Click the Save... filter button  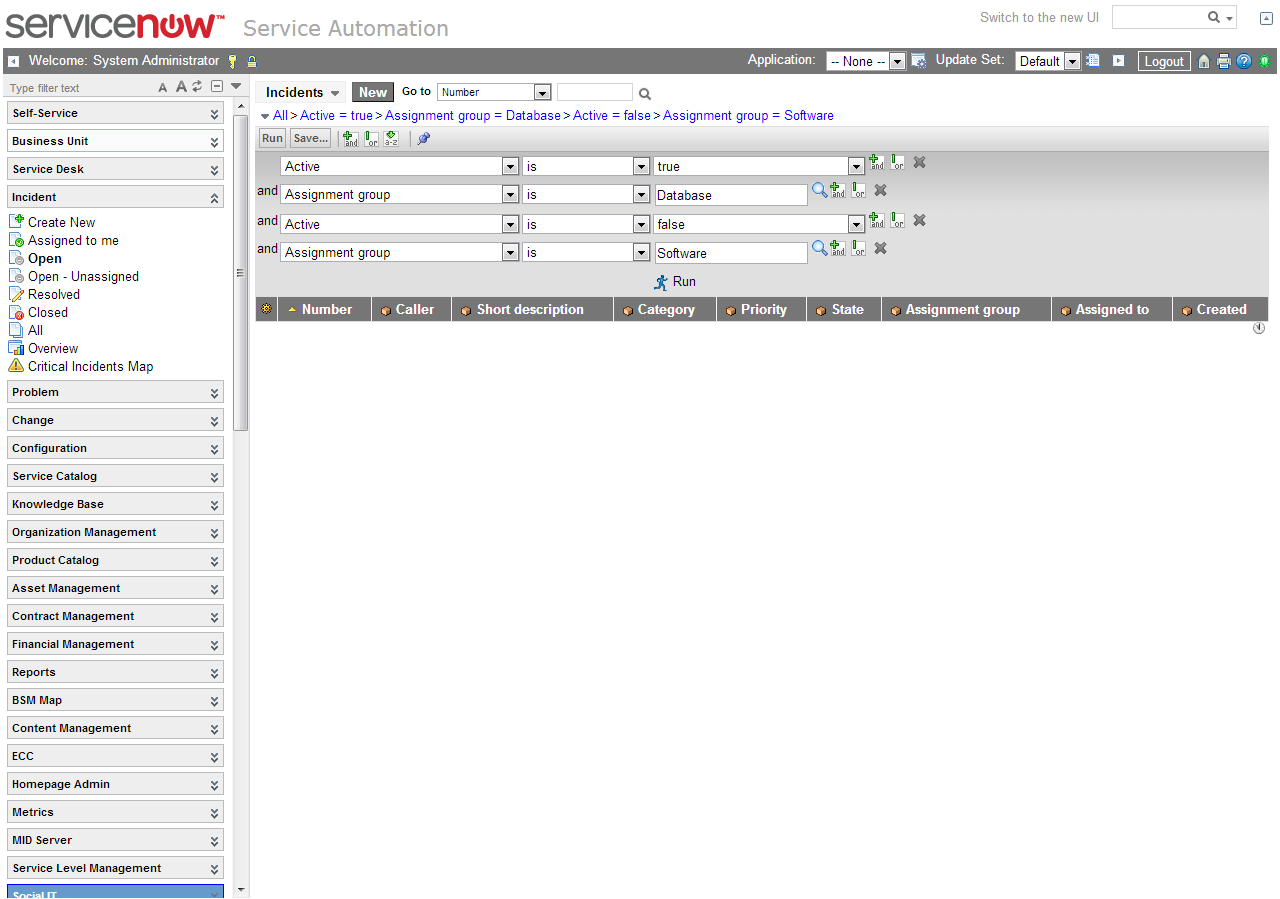click(x=310, y=138)
